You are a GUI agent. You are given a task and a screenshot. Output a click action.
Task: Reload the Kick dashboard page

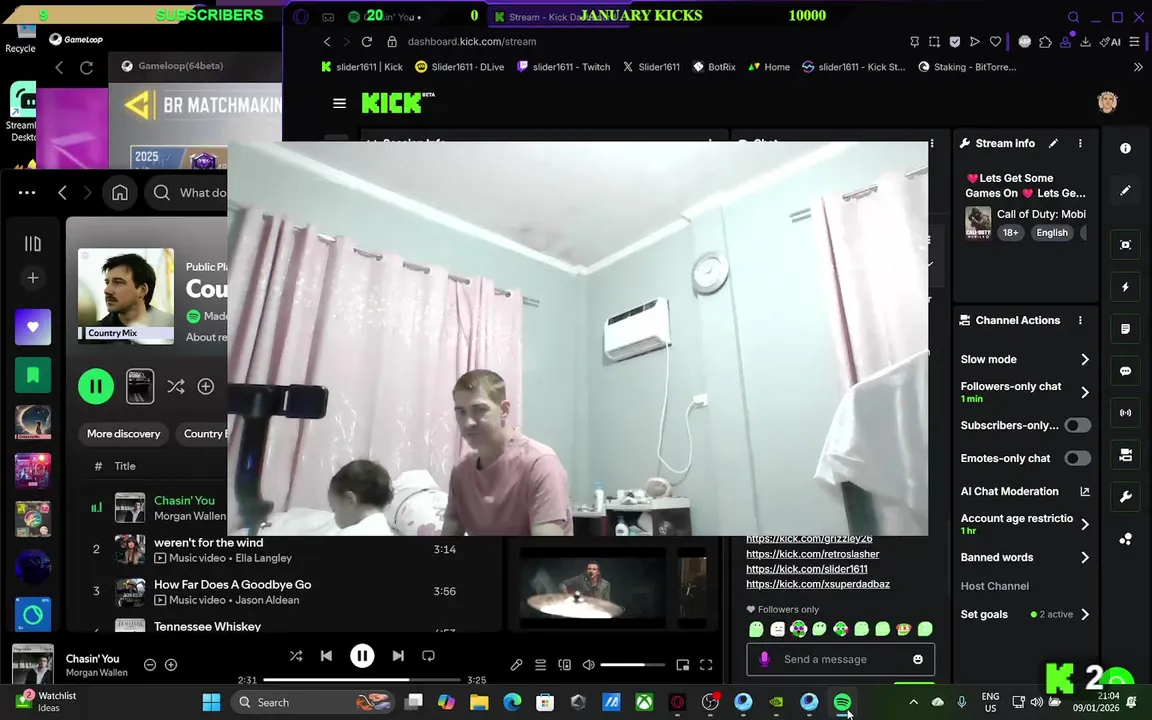(367, 42)
